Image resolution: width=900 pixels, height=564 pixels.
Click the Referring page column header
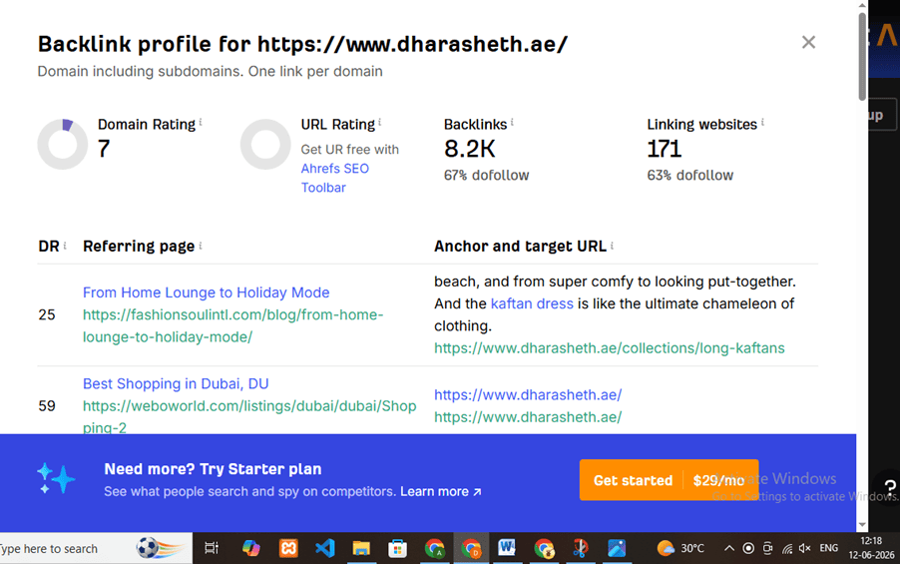pos(138,246)
